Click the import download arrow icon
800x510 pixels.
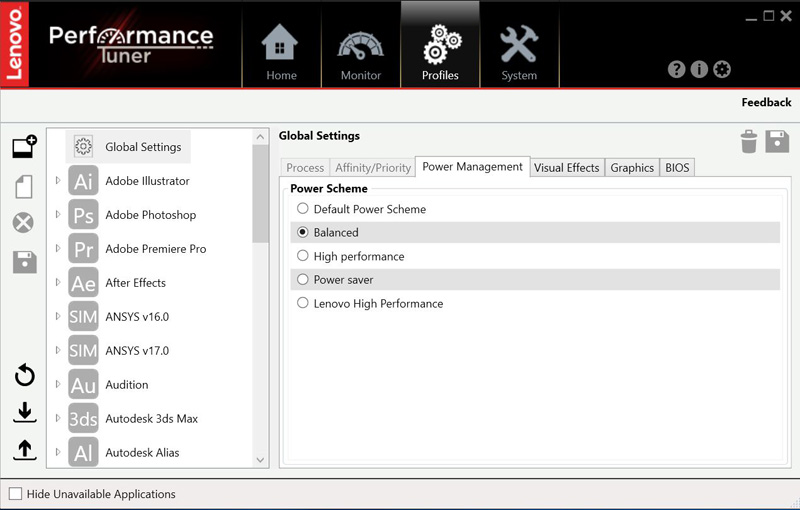point(24,412)
